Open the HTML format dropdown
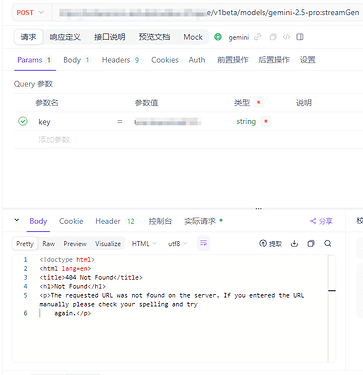Viewport: 363px width, 375px height. pos(144,244)
